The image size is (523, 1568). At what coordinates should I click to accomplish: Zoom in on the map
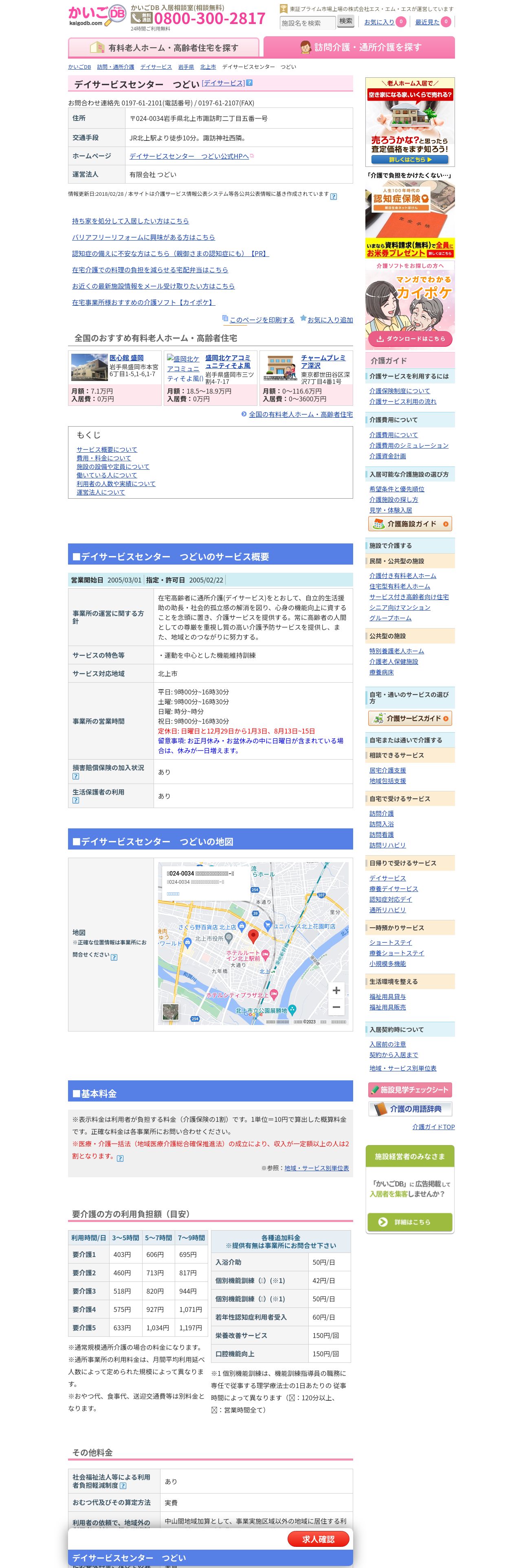point(336,990)
